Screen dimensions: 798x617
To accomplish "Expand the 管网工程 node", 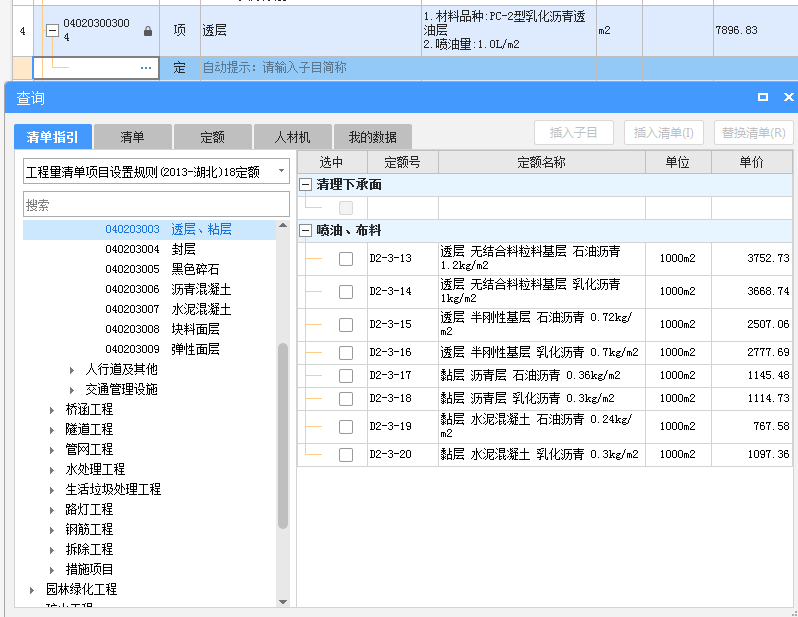I will pos(52,450).
